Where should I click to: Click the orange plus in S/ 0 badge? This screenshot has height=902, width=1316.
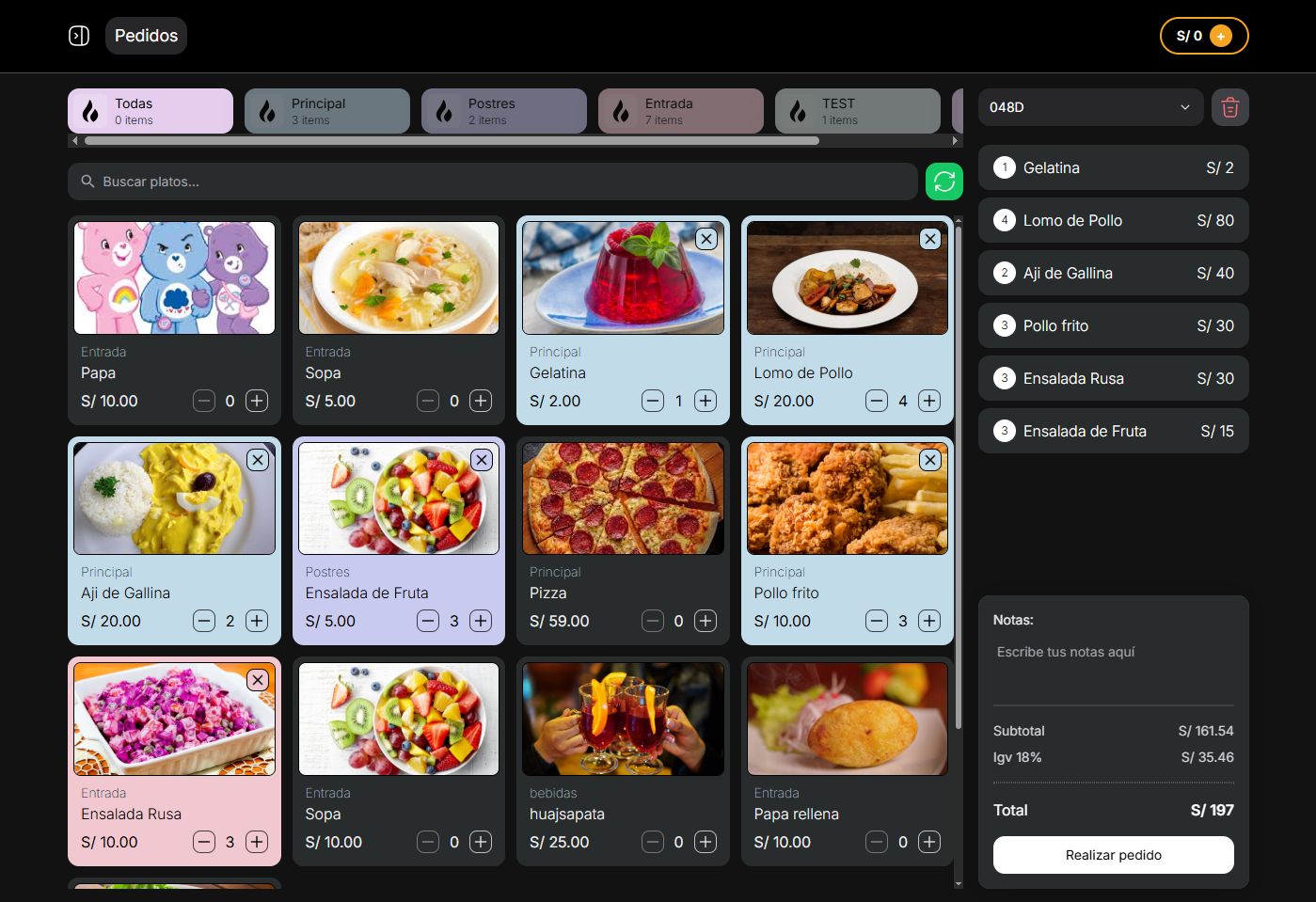pyautogui.click(x=1220, y=36)
